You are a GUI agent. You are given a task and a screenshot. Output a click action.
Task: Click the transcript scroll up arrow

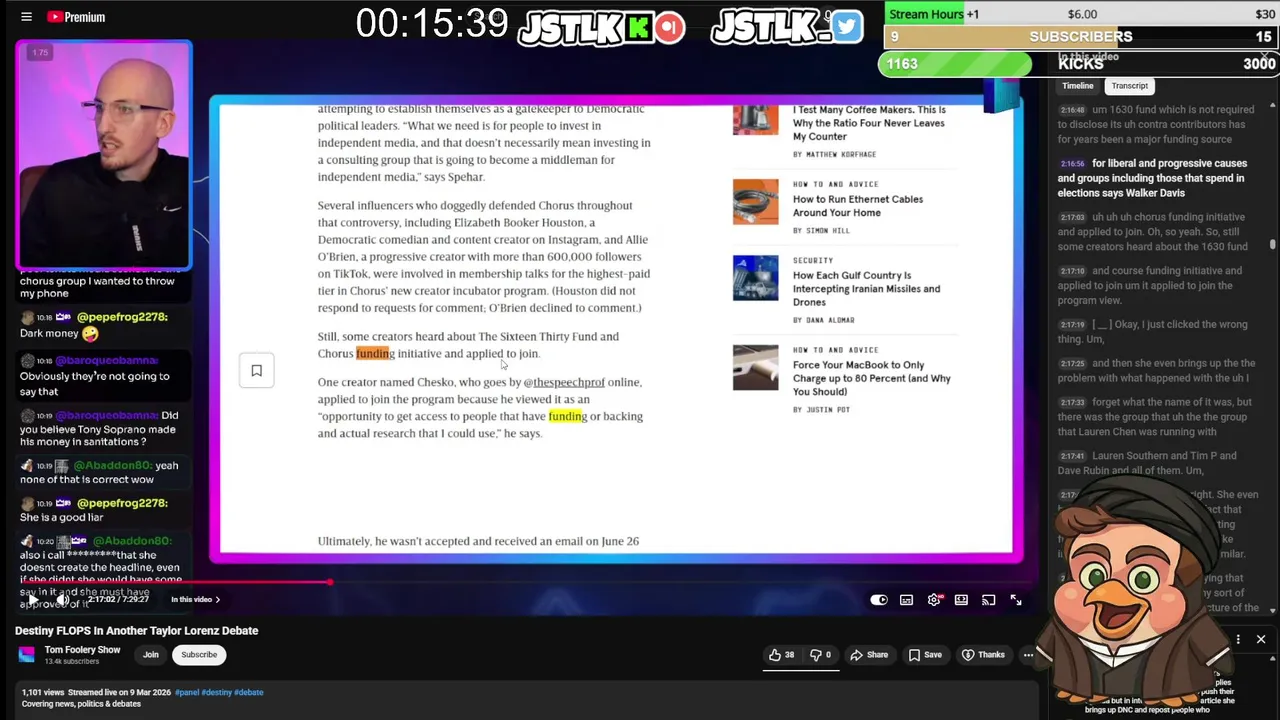click(1273, 104)
